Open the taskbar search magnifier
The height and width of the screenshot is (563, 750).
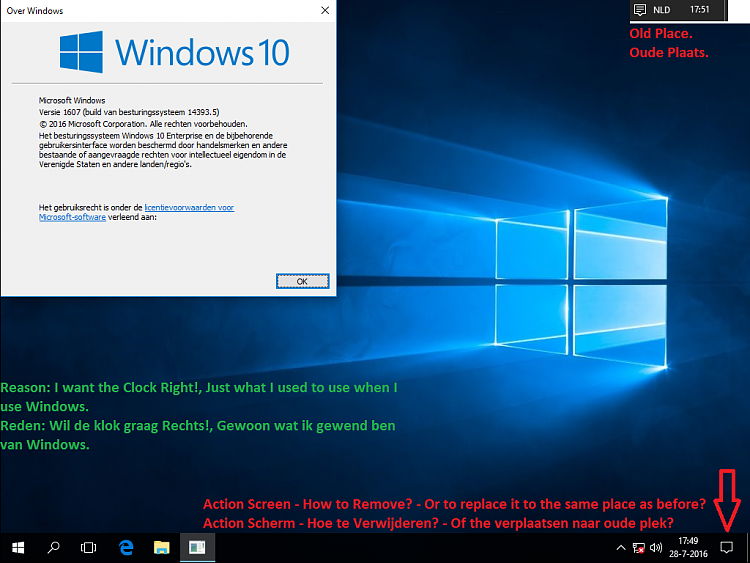point(54,548)
